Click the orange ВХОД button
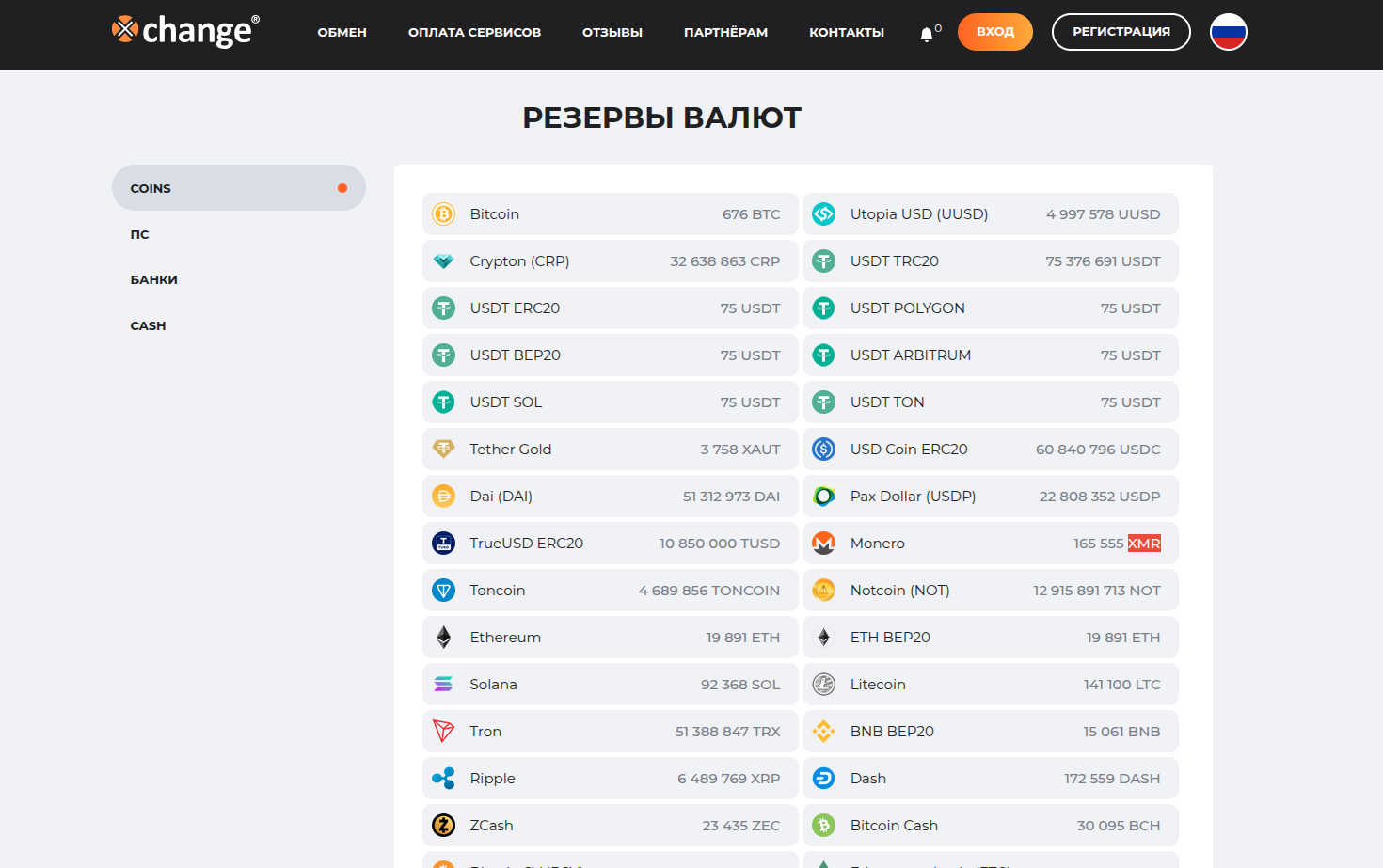 [x=995, y=32]
